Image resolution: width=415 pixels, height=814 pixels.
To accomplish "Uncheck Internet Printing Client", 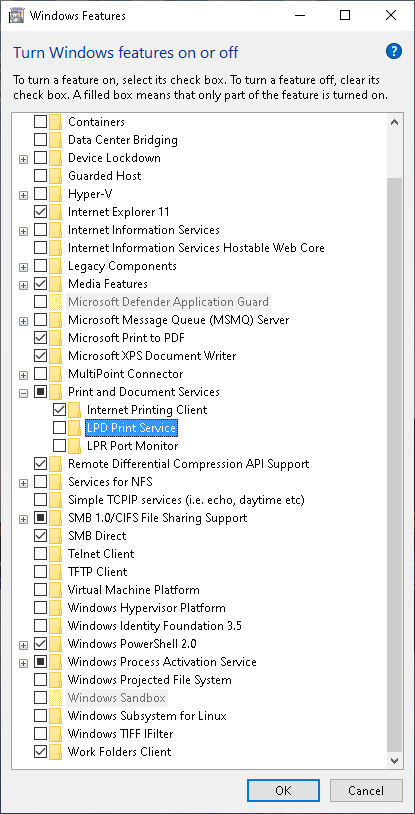I will [60, 410].
